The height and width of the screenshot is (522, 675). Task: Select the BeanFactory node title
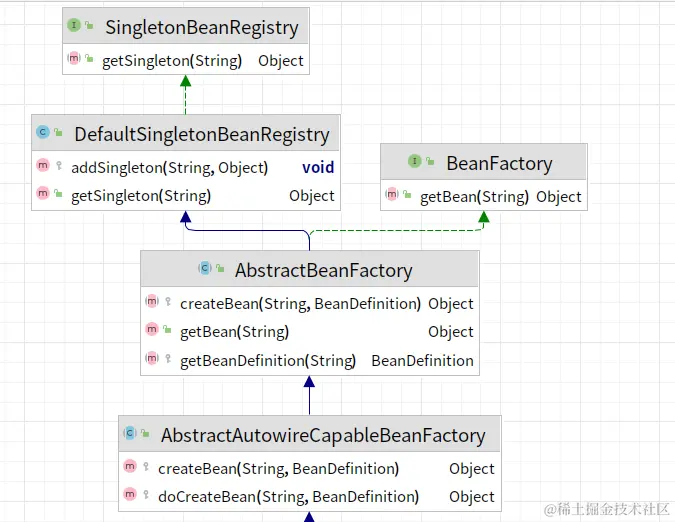coord(499,164)
